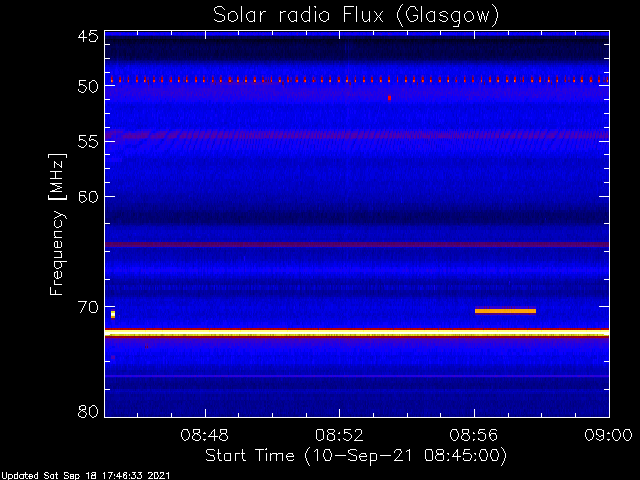Viewport: 640px width, 480px height.
Task: Select the 08:56 time tick label
Action: (x=474, y=435)
